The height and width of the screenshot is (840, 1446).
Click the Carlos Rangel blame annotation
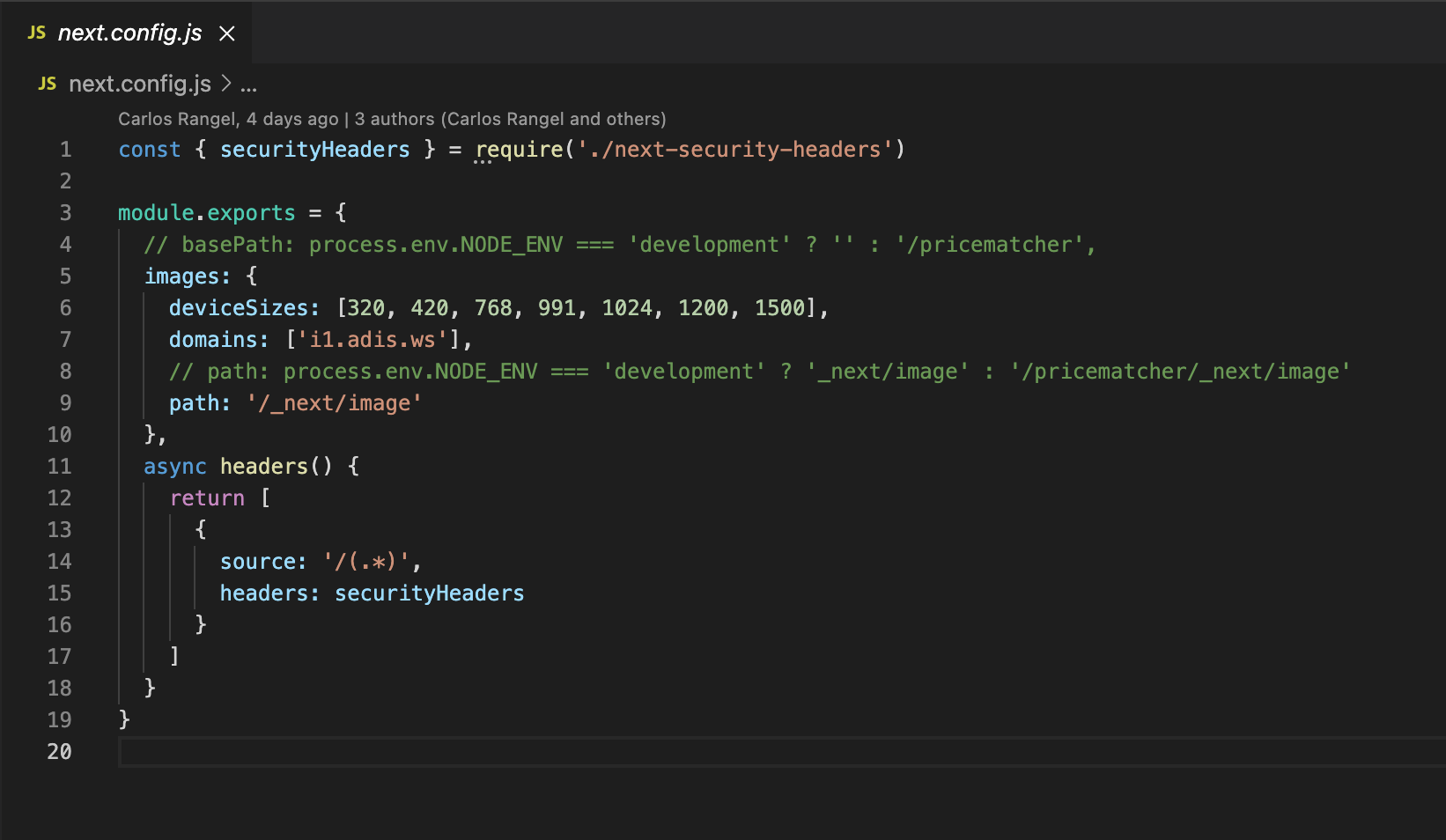[392, 119]
